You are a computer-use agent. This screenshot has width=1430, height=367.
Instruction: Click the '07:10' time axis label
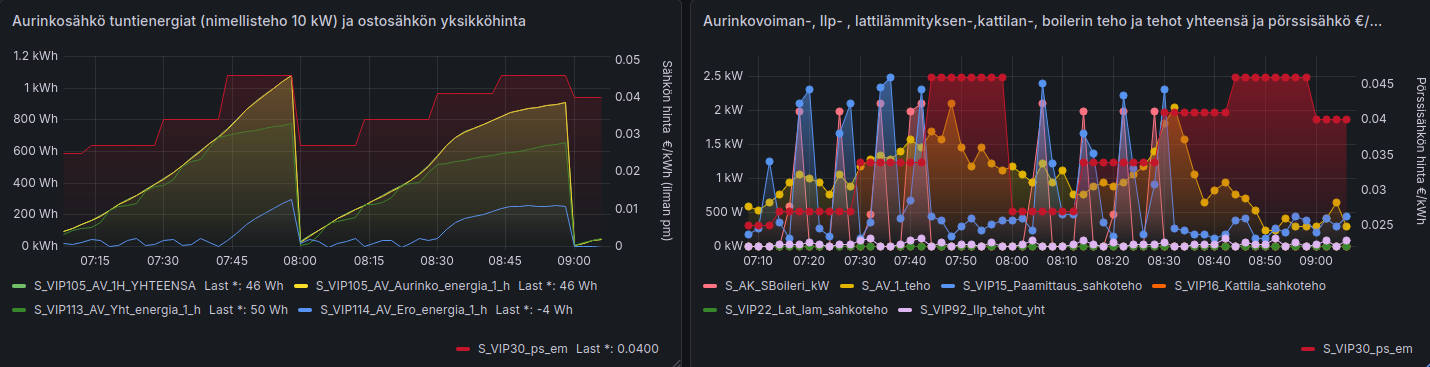[x=759, y=261]
